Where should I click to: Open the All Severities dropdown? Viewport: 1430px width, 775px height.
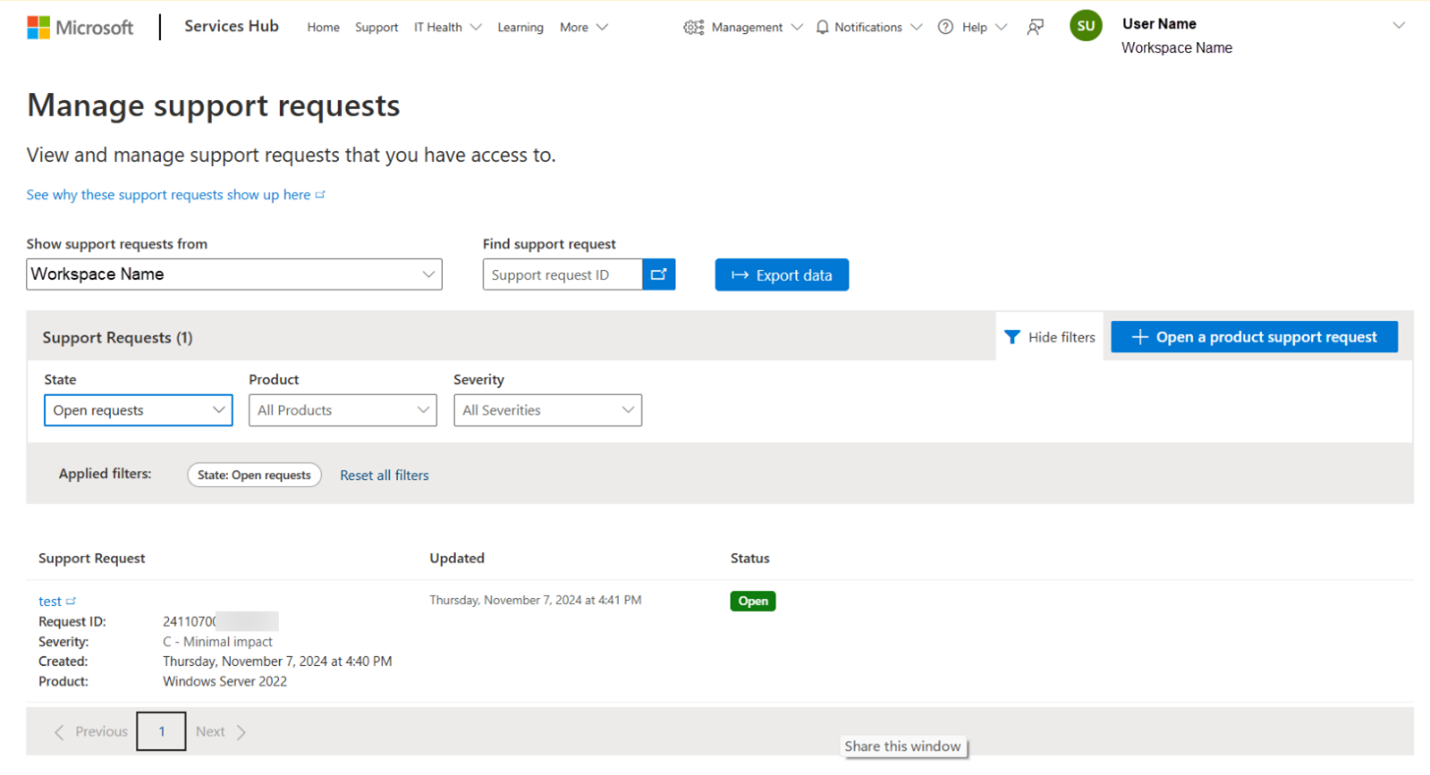pos(548,410)
